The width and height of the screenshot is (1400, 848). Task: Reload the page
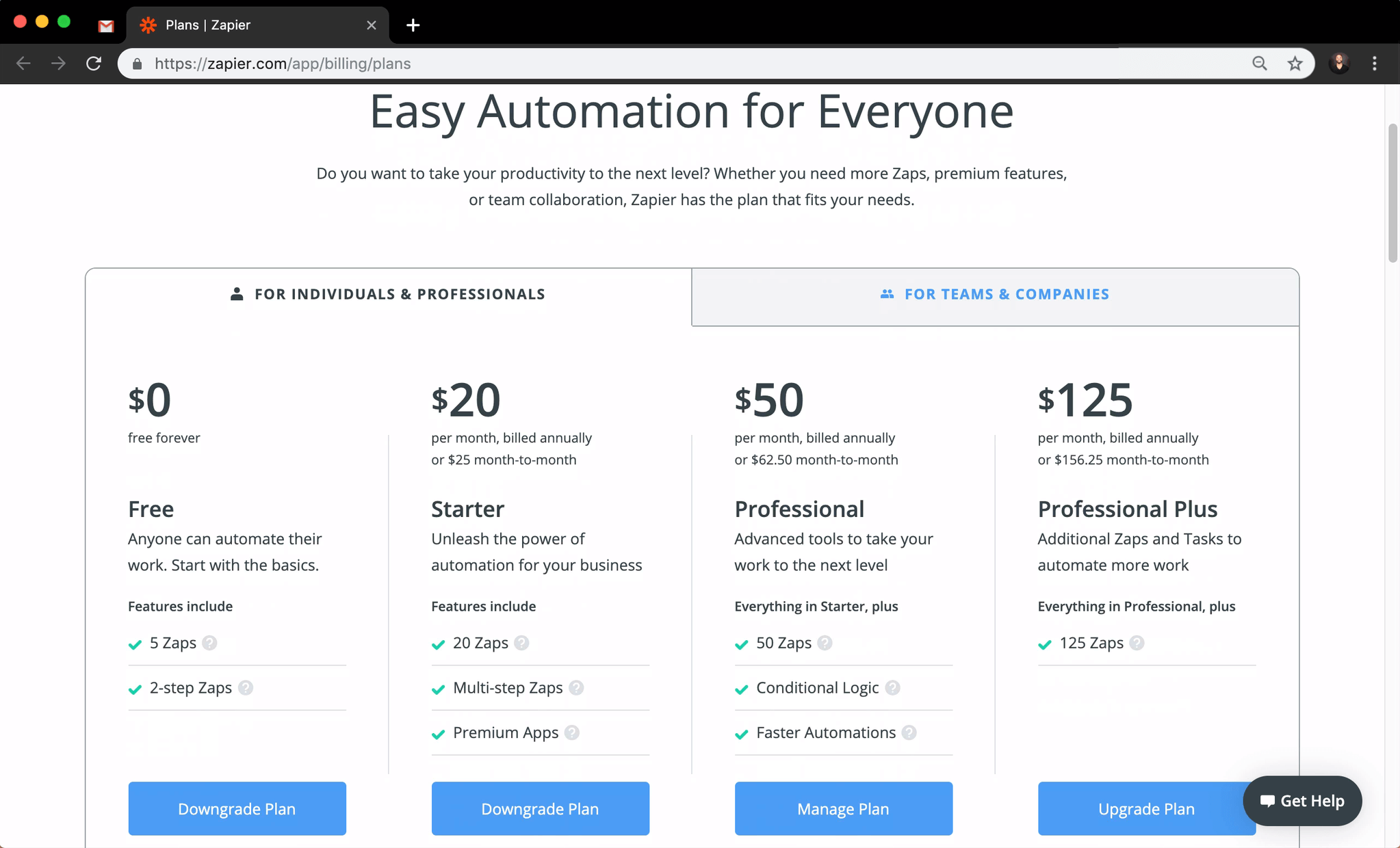pos(94,64)
